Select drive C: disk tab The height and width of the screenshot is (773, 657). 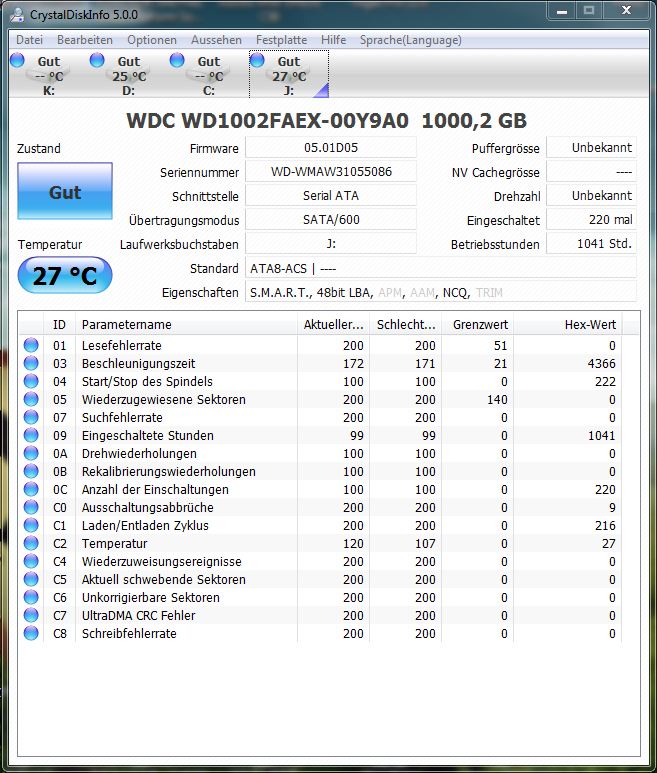[208, 75]
